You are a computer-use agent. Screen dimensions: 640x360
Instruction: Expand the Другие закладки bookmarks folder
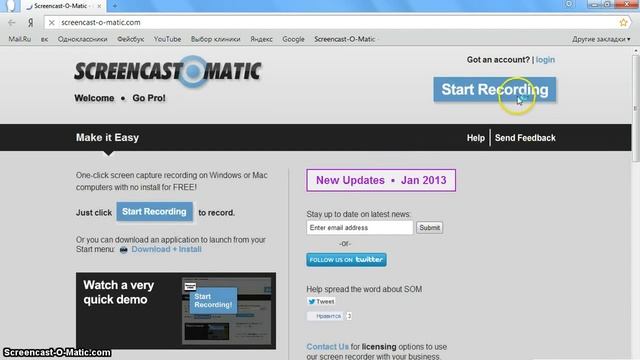601,39
